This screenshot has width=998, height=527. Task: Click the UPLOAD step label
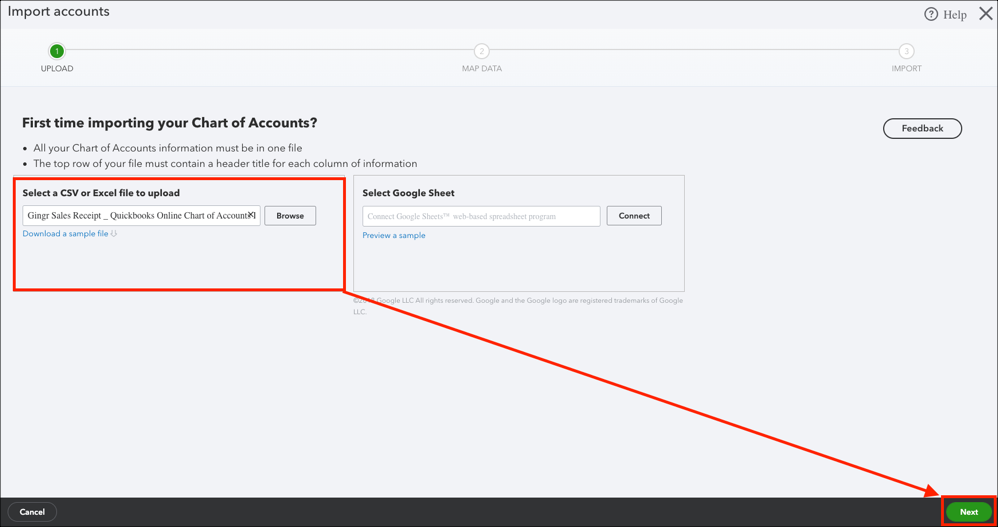(57, 69)
